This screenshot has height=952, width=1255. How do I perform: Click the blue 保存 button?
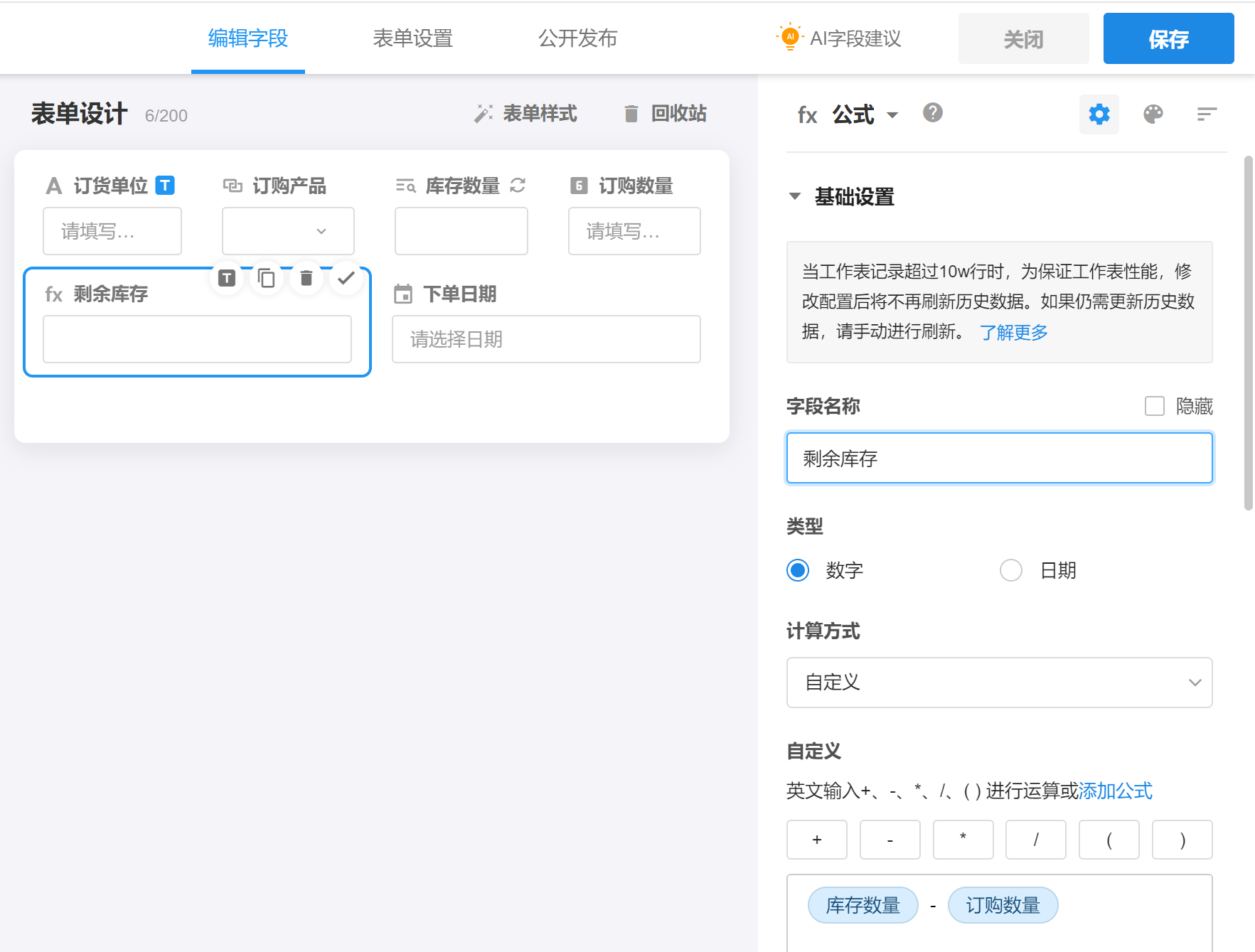pyautogui.click(x=1168, y=39)
